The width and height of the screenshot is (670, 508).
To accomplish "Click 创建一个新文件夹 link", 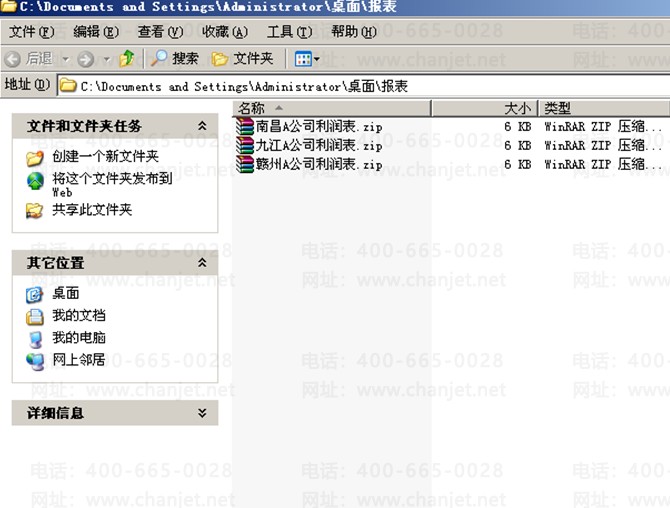I will (x=105, y=157).
